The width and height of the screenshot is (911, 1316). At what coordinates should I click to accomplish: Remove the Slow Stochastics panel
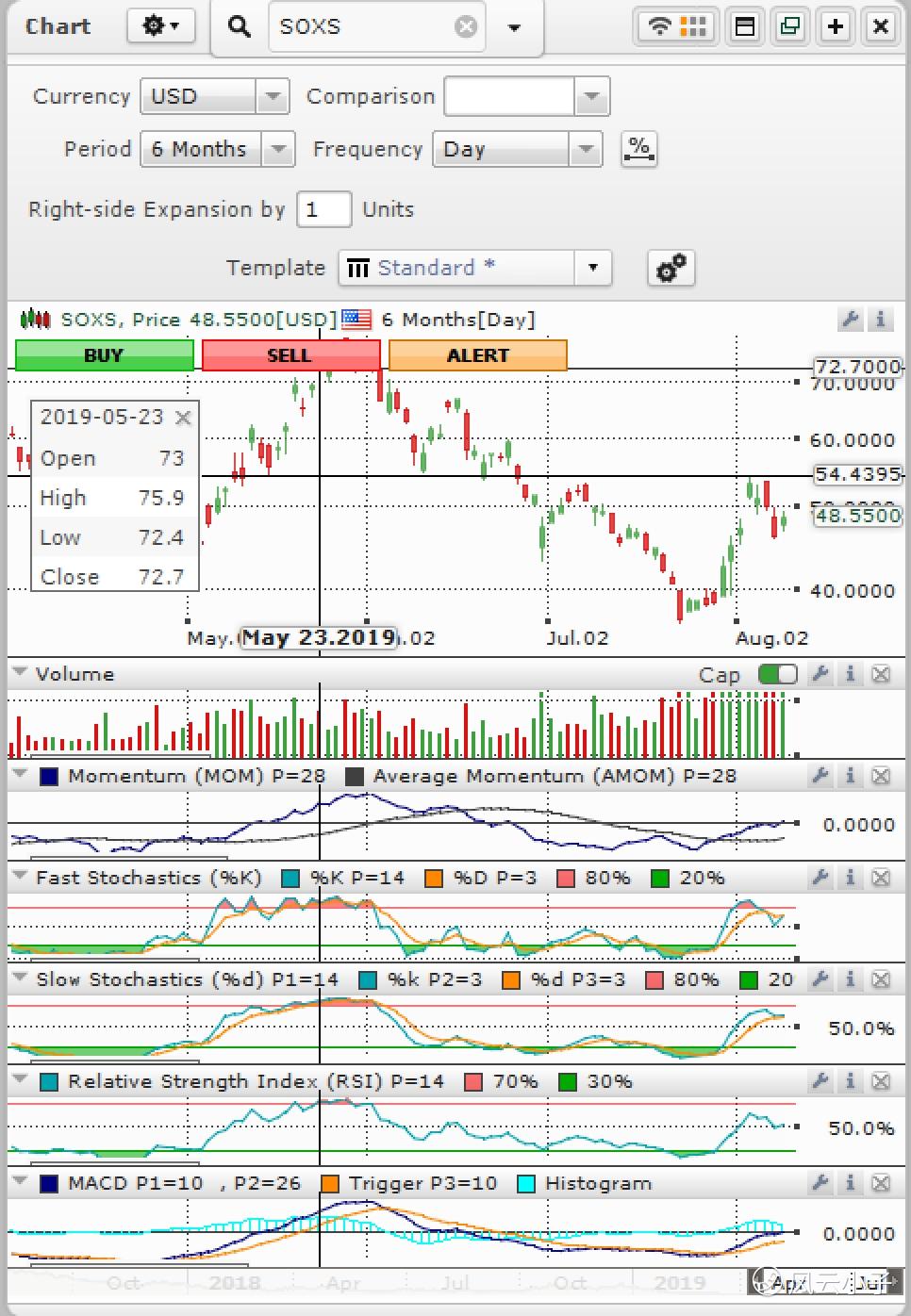point(881,979)
